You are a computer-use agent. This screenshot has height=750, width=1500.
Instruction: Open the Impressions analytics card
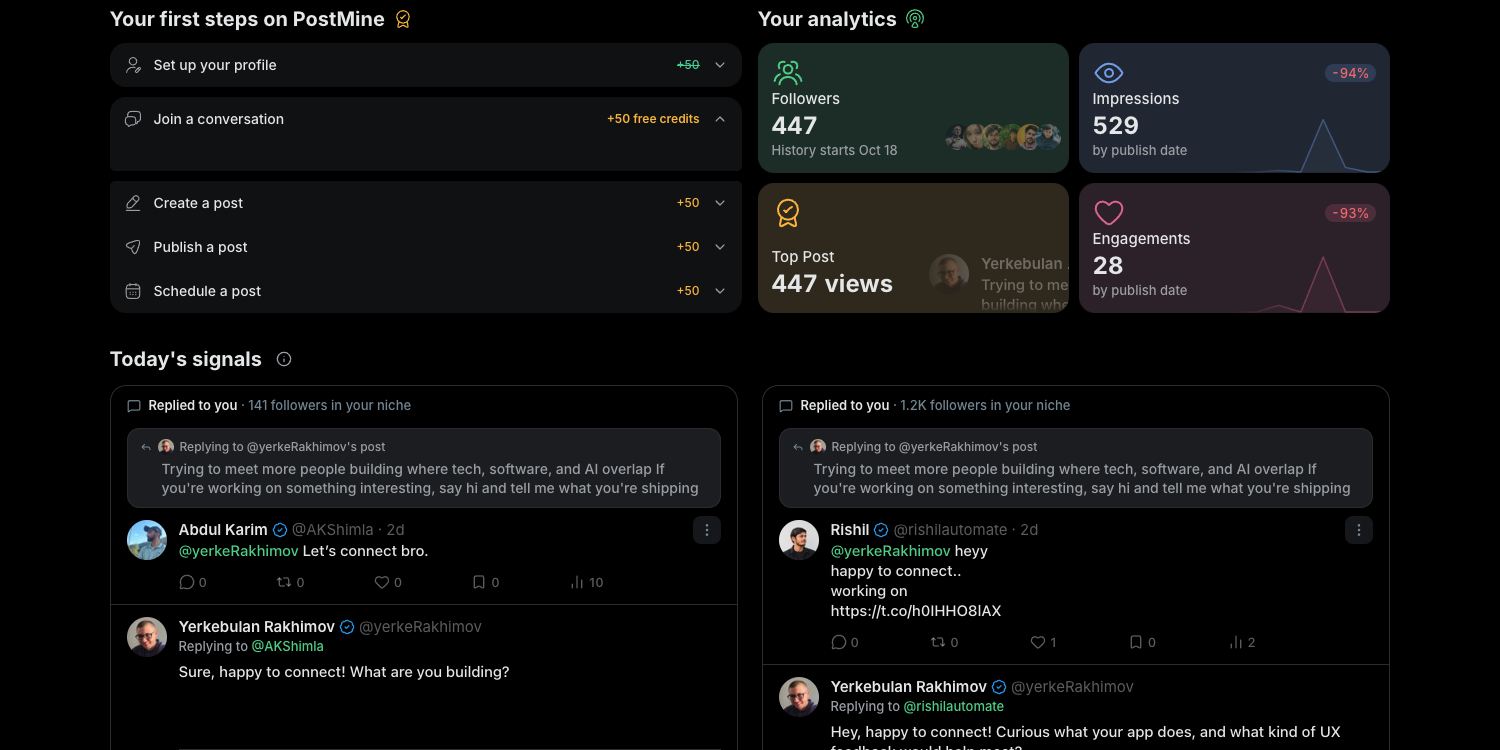coord(1234,108)
